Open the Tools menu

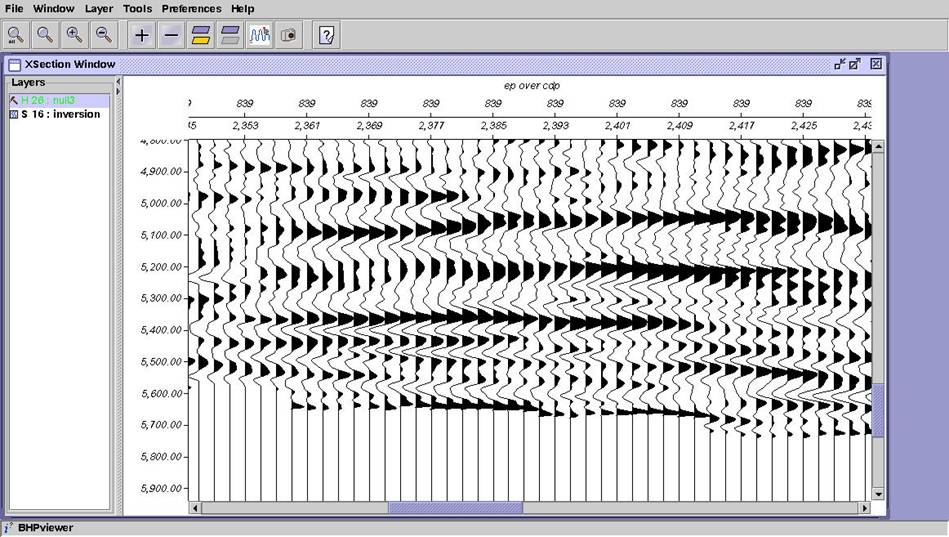(x=137, y=8)
